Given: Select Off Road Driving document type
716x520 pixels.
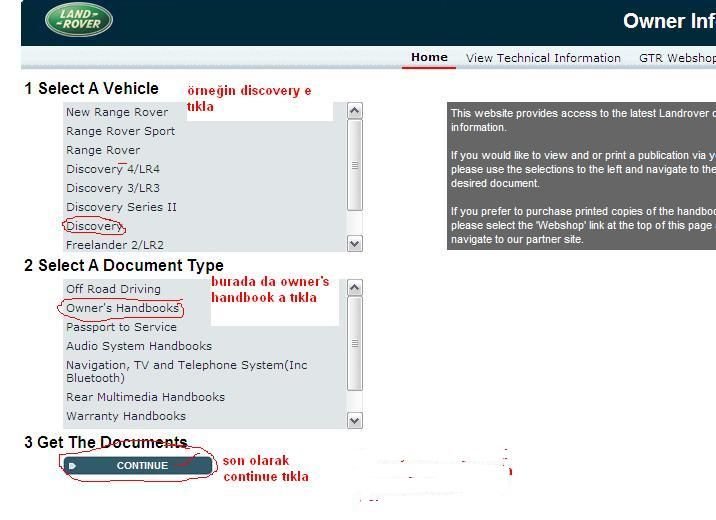Looking at the screenshot, I should click(113, 289).
